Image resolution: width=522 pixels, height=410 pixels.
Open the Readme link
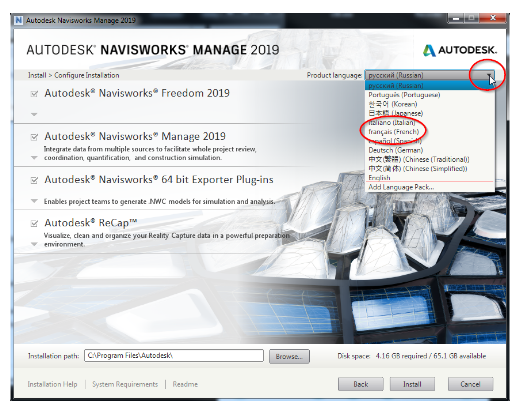point(185,384)
